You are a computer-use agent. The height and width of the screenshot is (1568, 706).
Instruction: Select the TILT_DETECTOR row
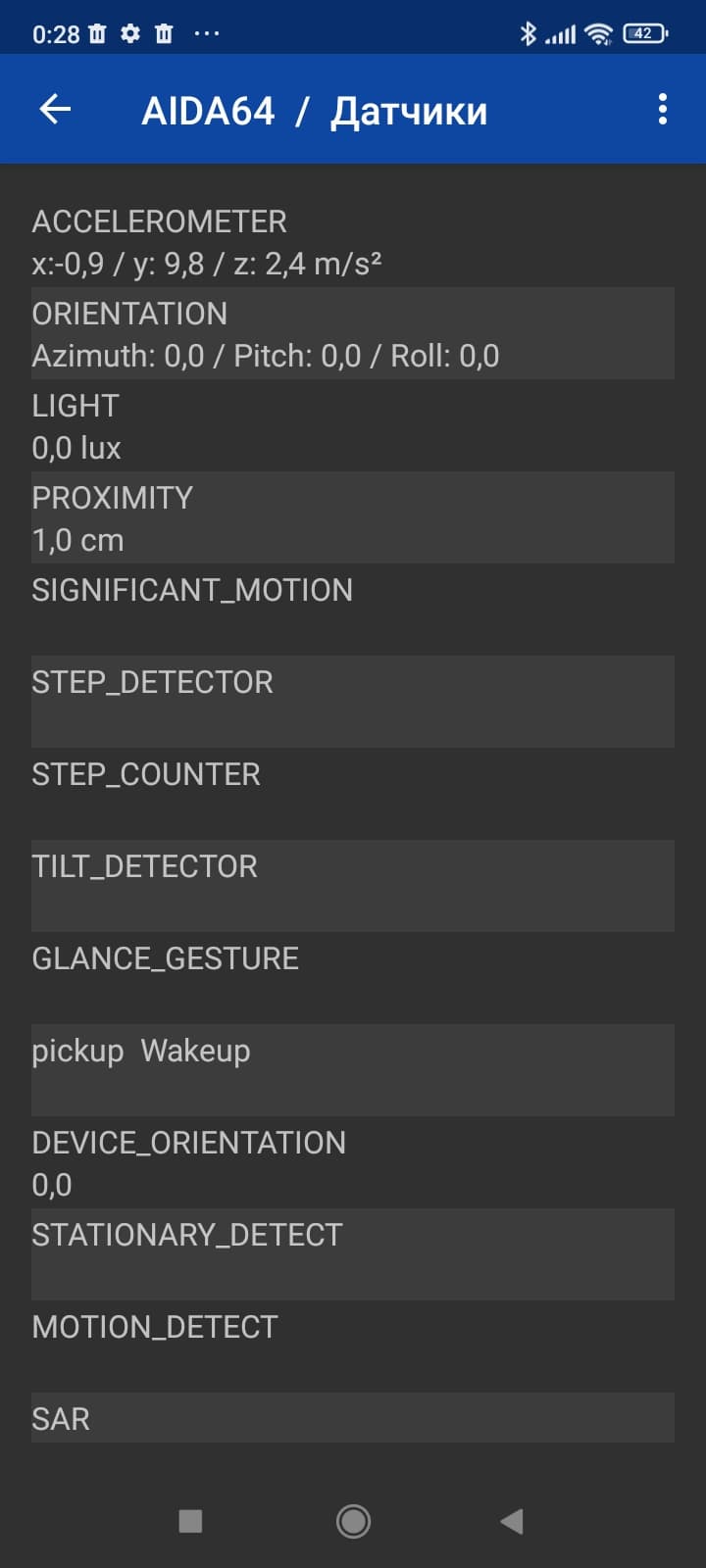pyautogui.click(x=352, y=885)
